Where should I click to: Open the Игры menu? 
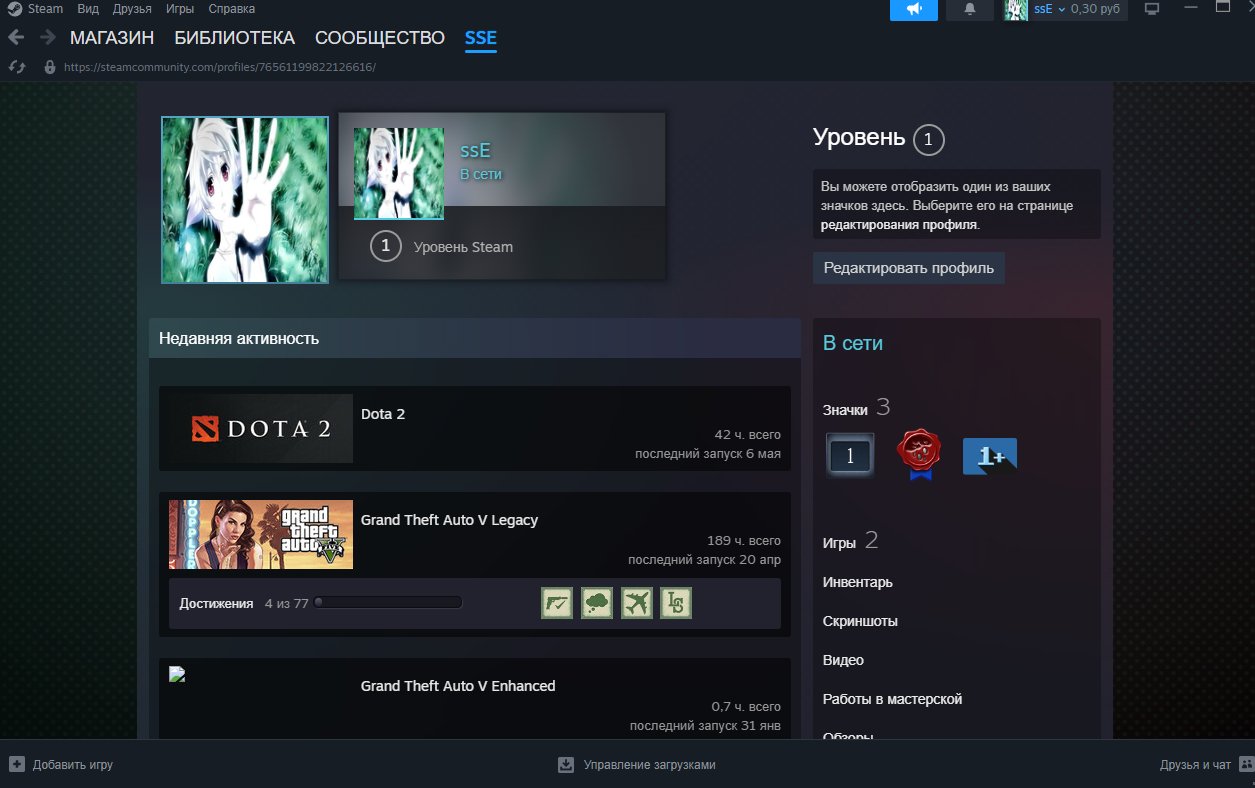pyautogui.click(x=180, y=9)
